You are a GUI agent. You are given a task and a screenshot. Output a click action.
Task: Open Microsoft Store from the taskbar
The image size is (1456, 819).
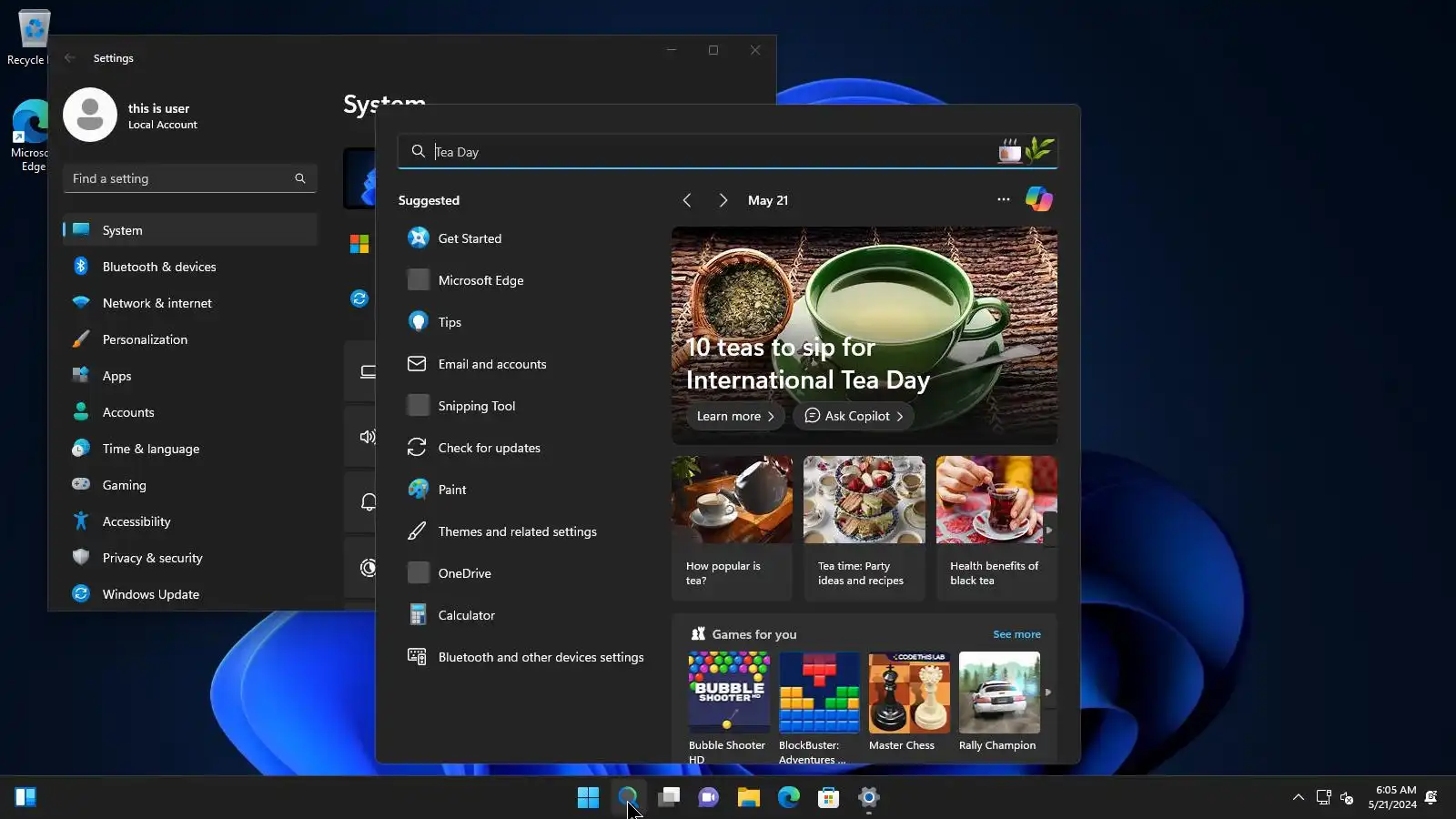828,797
